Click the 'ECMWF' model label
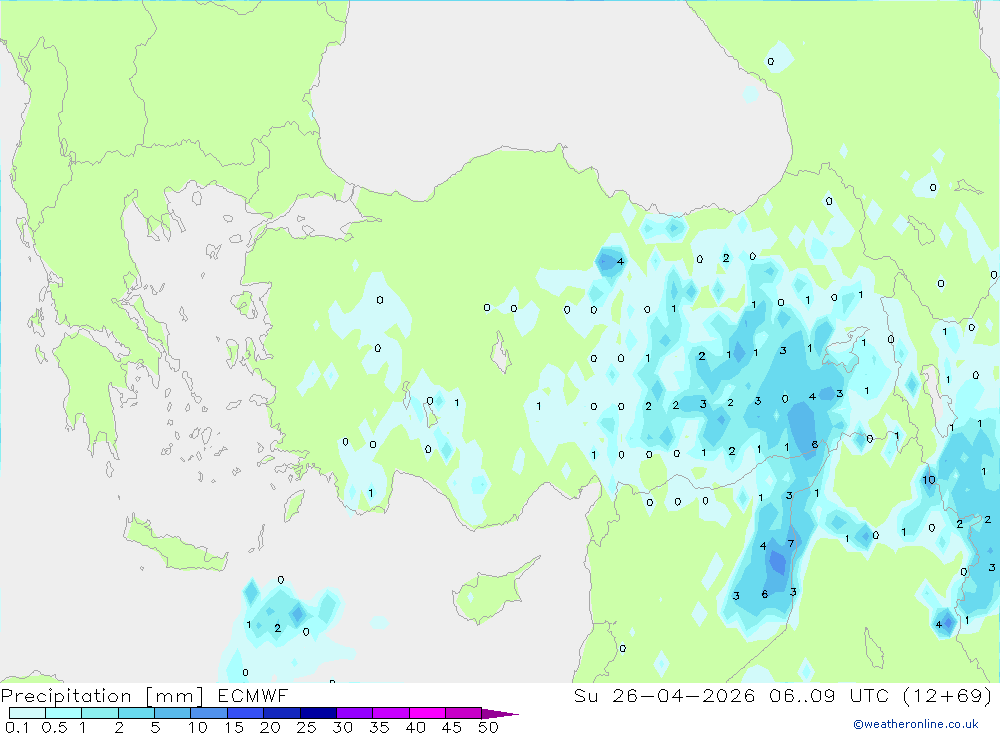Screen dimensions: 1000x733 253,695
